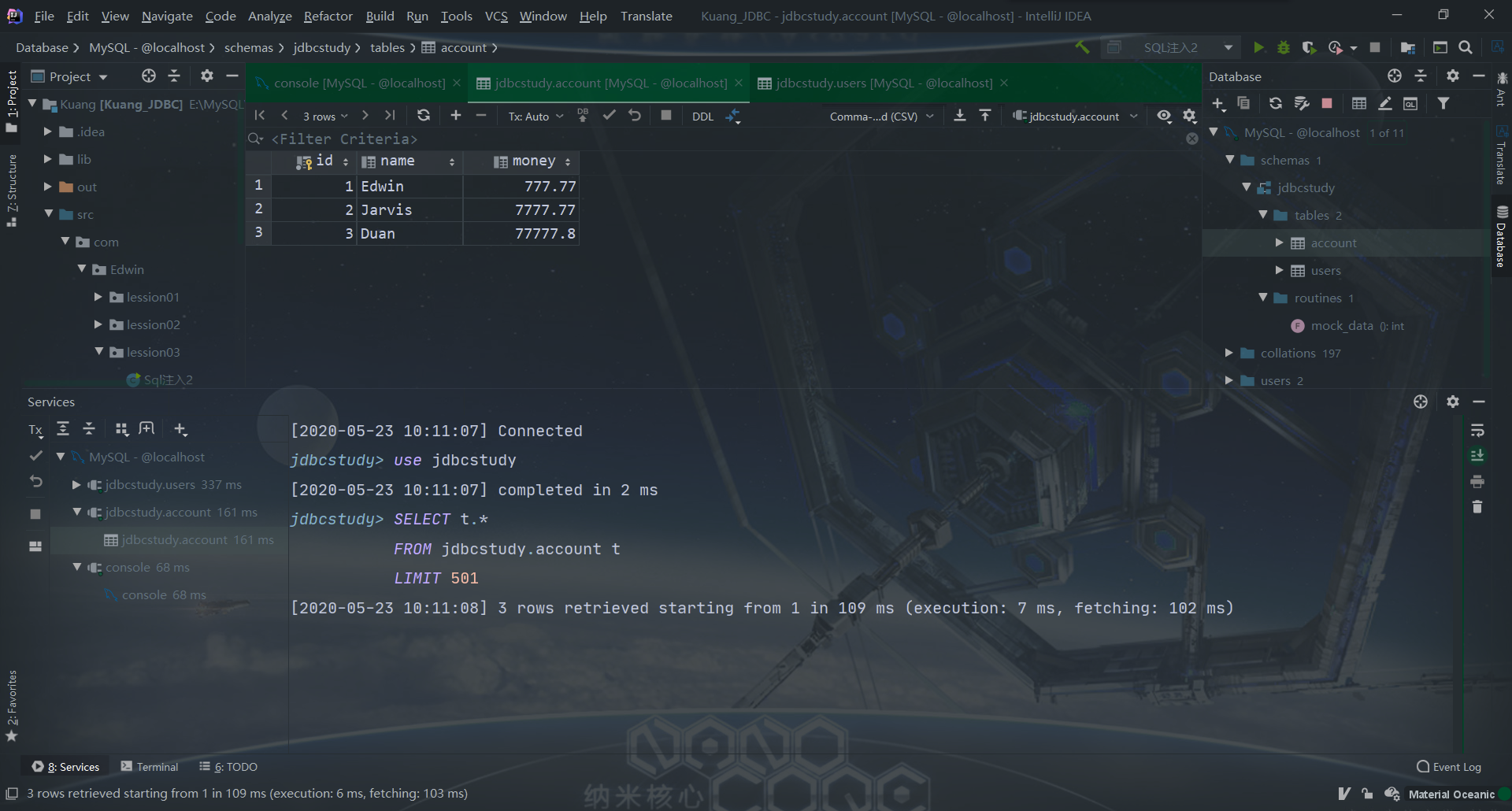1512x811 pixels.
Task: Toggle the Ant tool window stripe
Action: [1502, 89]
